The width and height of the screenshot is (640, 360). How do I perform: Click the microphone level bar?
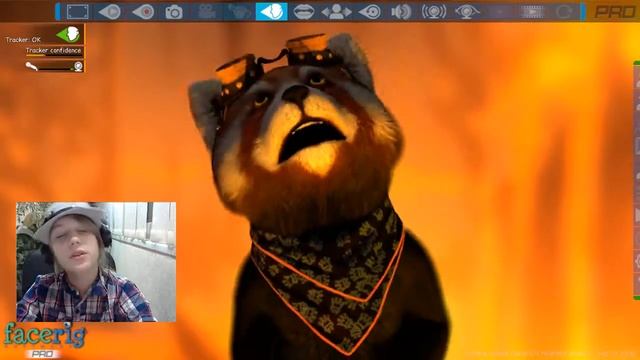[x=56, y=68]
